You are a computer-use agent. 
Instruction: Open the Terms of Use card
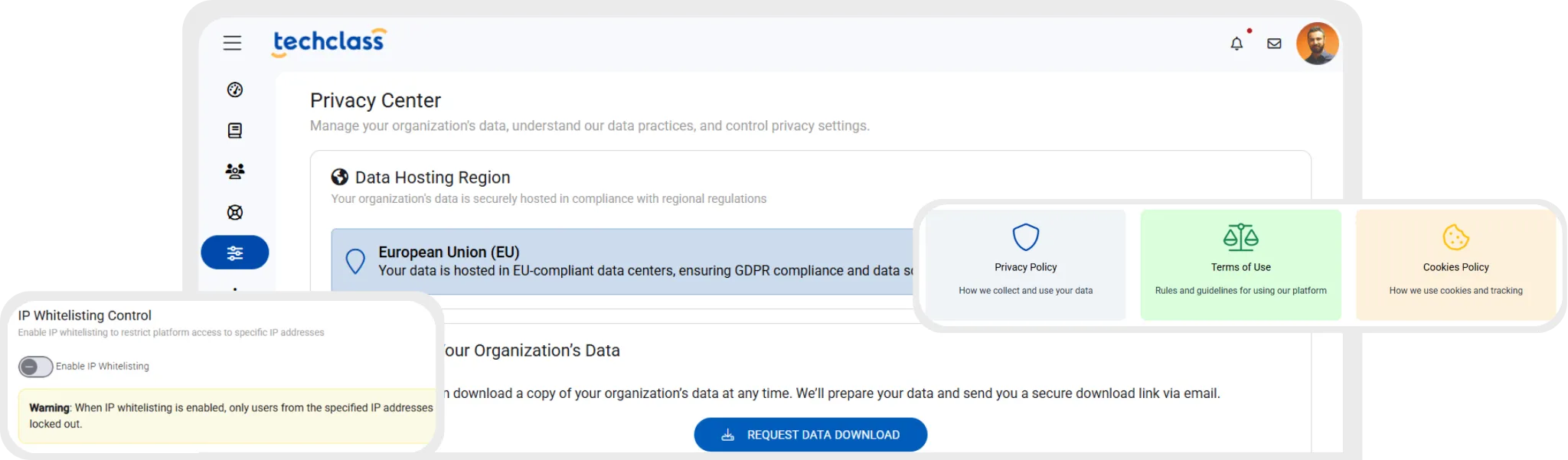(x=1240, y=265)
